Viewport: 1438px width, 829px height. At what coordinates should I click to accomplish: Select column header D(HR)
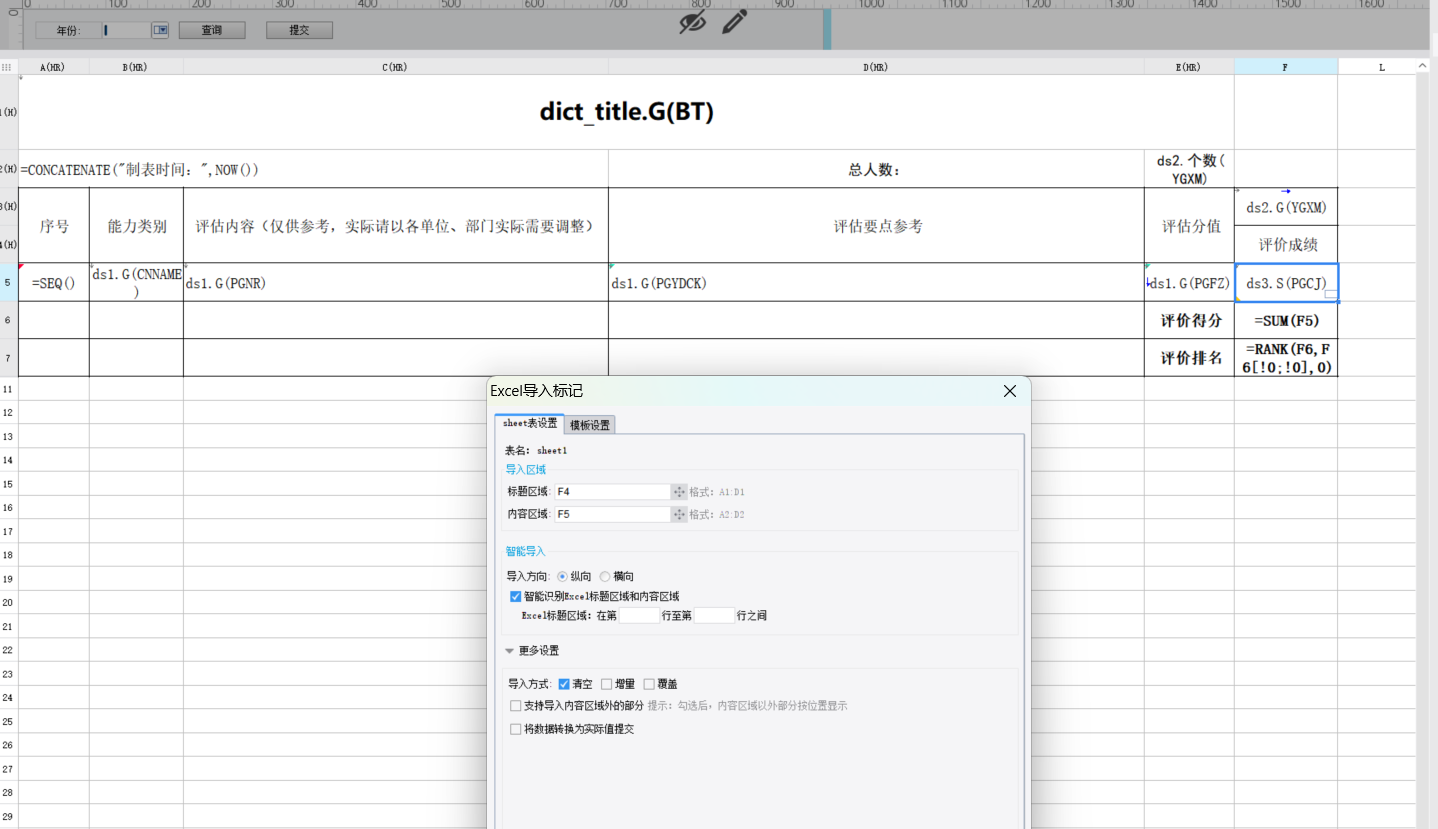point(876,67)
